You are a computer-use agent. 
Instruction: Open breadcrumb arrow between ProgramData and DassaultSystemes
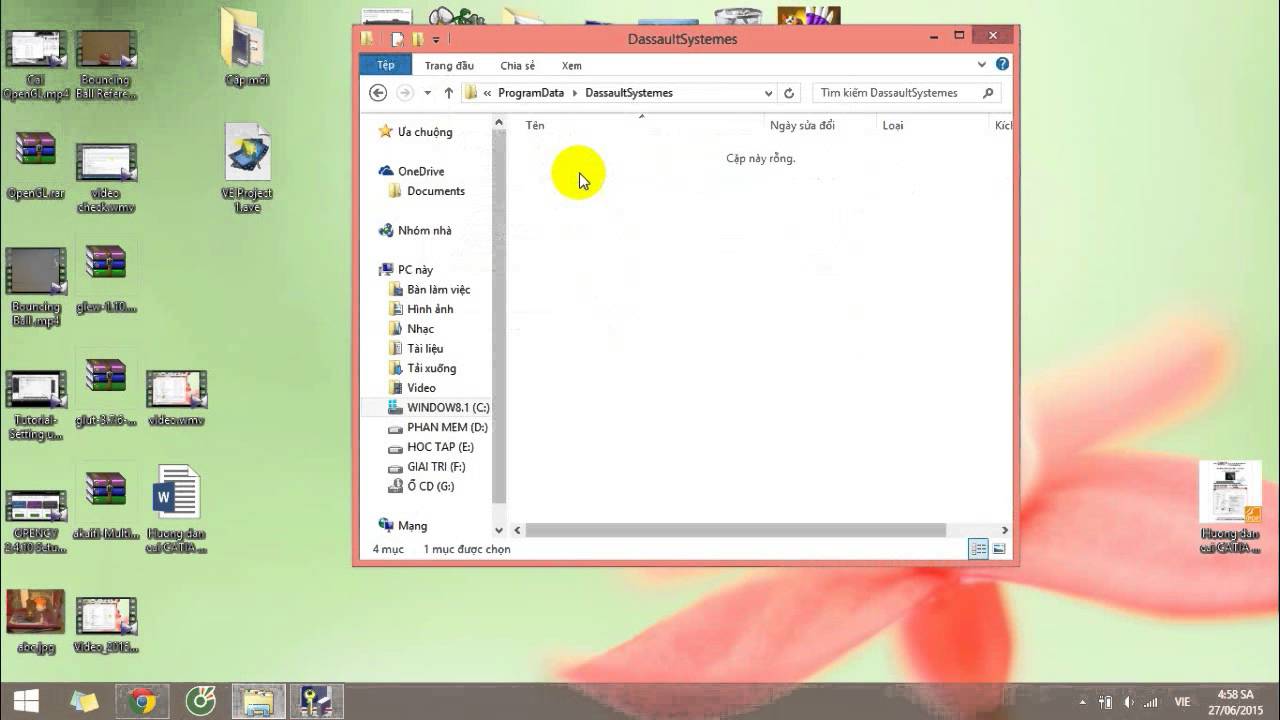point(575,93)
